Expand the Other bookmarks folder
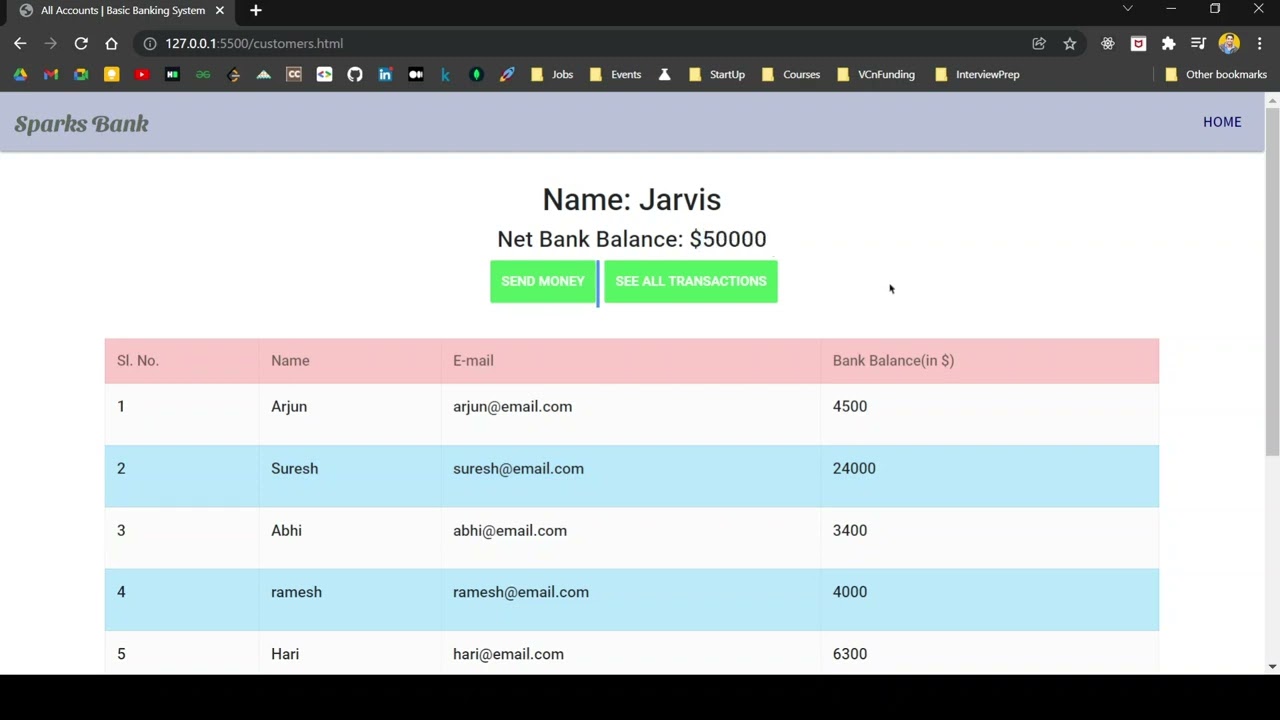Image resolution: width=1280 pixels, height=720 pixels. tap(1216, 74)
